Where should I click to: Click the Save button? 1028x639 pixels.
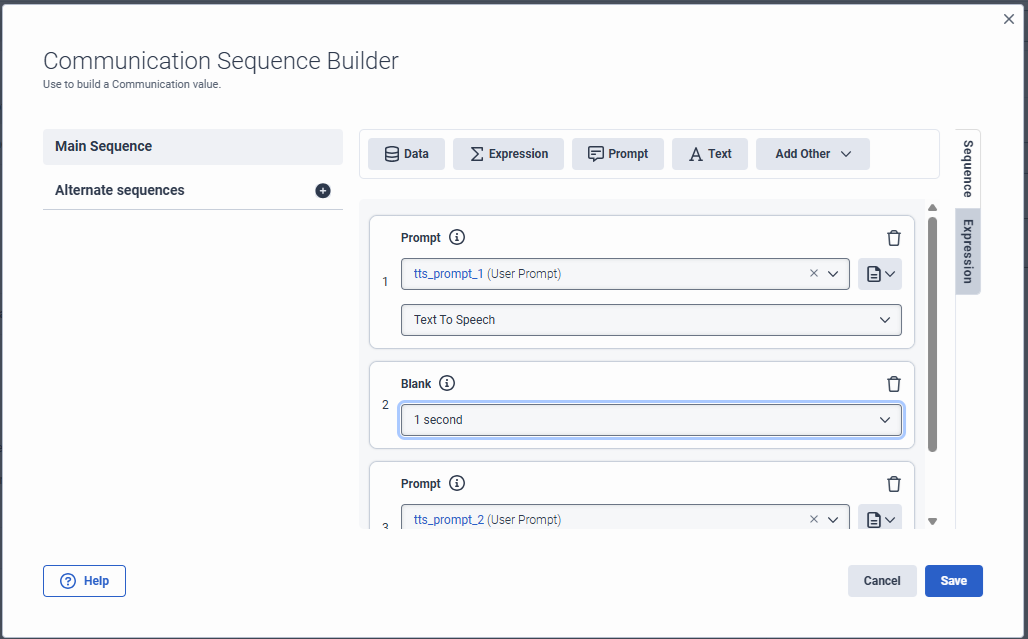click(953, 581)
